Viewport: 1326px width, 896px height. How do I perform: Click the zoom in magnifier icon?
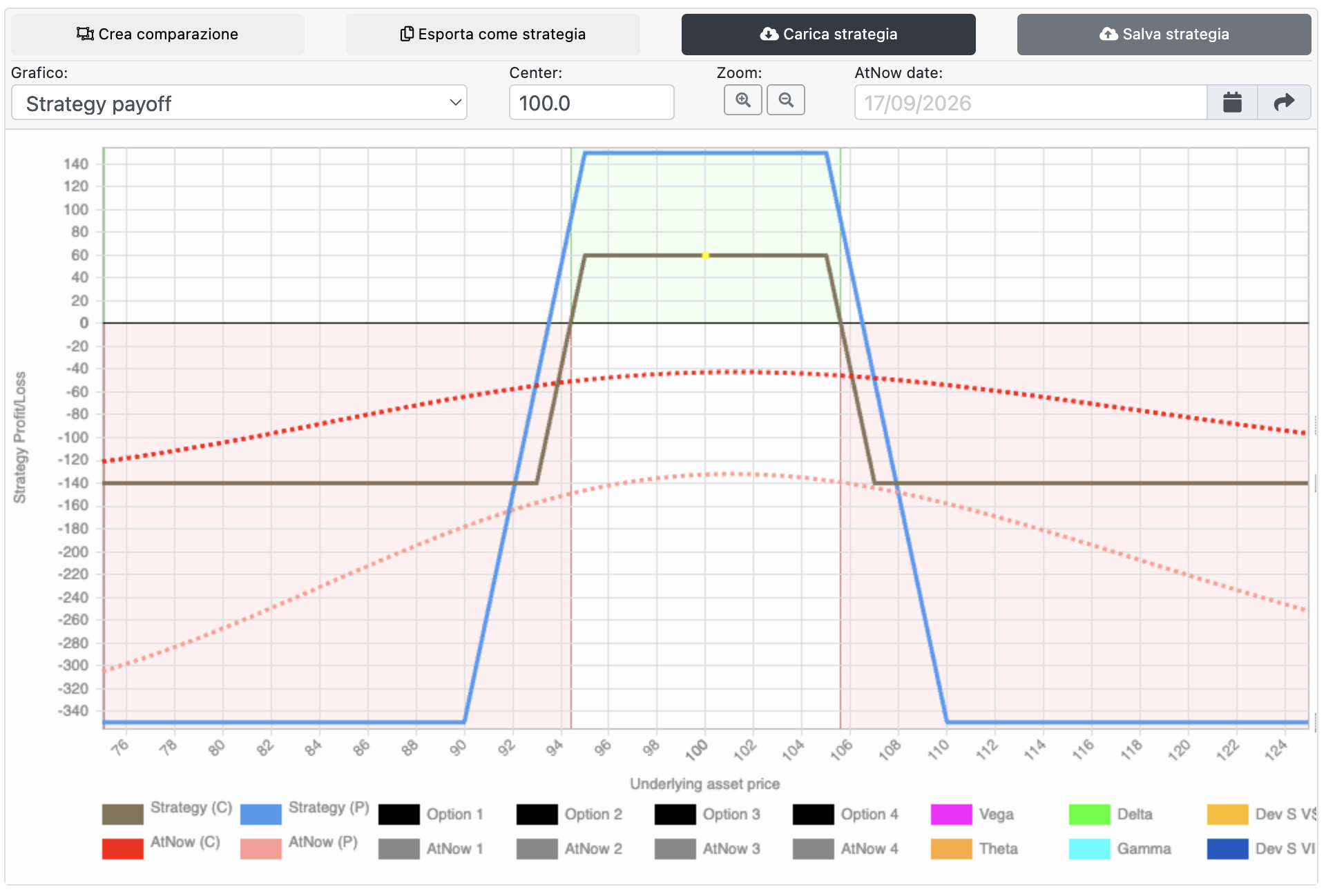click(x=743, y=100)
